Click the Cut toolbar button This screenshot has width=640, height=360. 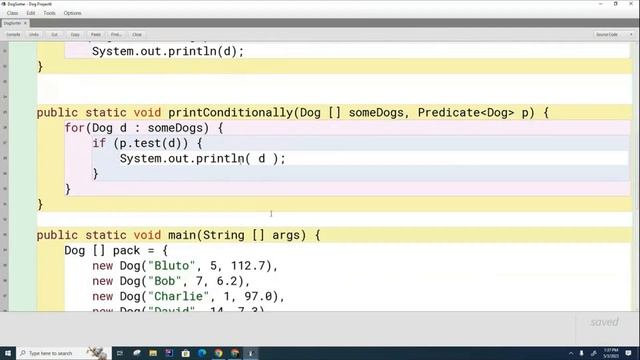click(x=54, y=35)
